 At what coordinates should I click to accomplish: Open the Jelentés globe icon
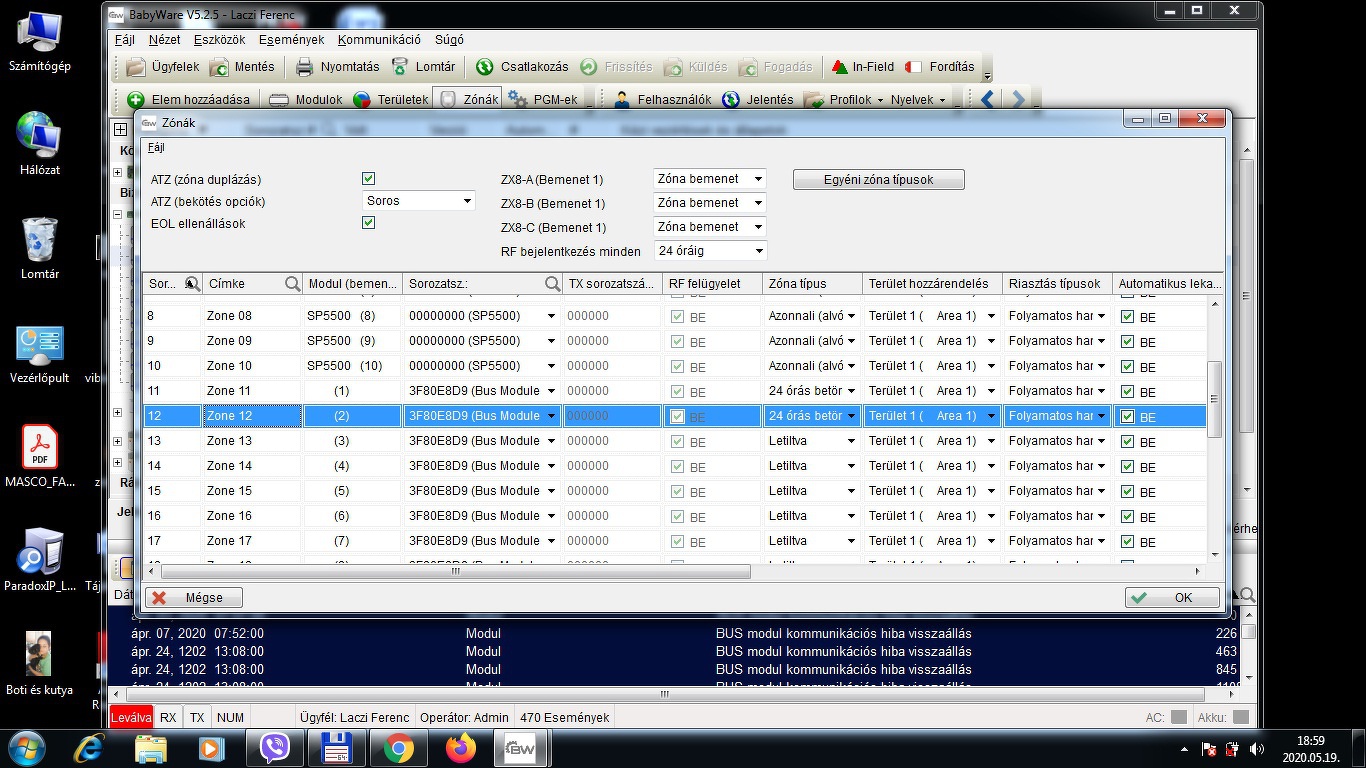click(x=731, y=100)
